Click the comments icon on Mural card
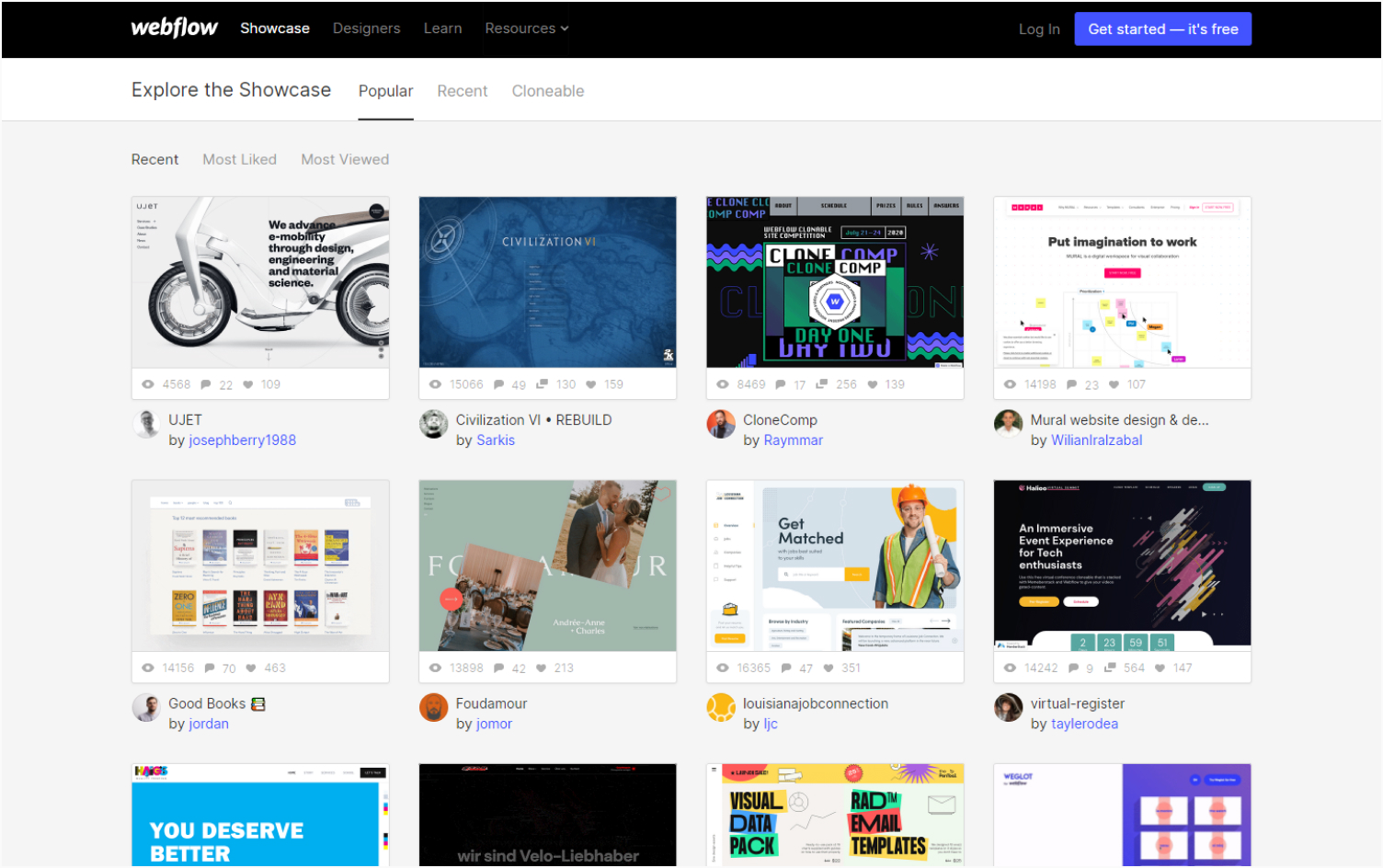 point(1072,384)
